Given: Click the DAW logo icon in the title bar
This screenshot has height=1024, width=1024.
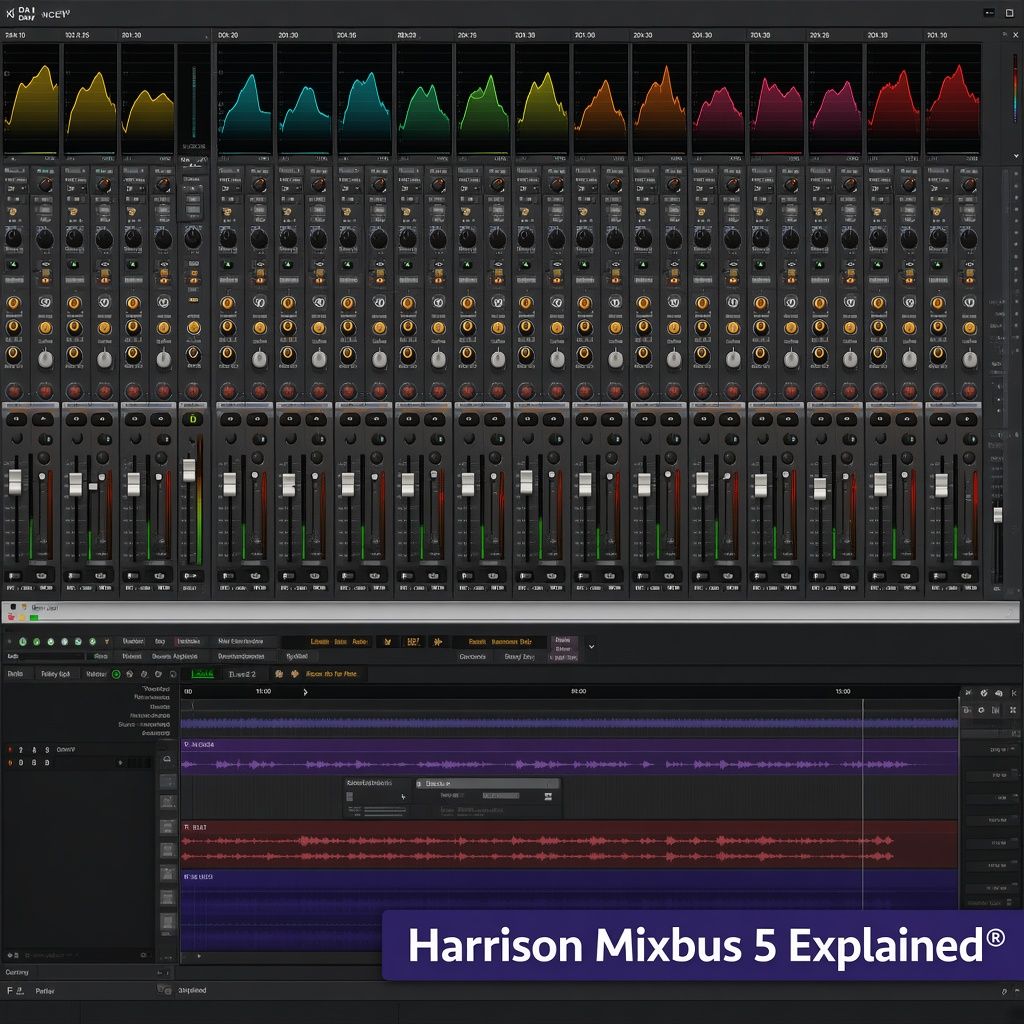Looking at the screenshot, I should tap(10, 12).
